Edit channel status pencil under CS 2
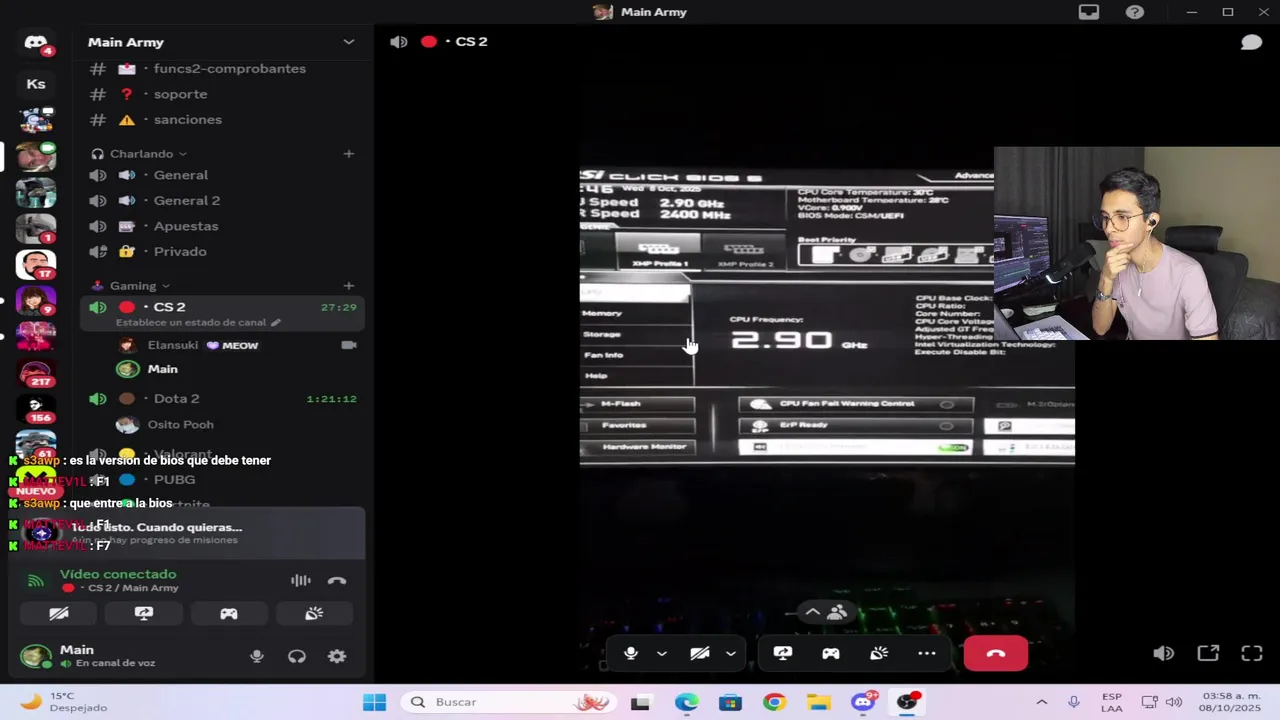Image resolution: width=1280 pixels, height=720 pixels. pyautogui.click(x=276, y=323)
